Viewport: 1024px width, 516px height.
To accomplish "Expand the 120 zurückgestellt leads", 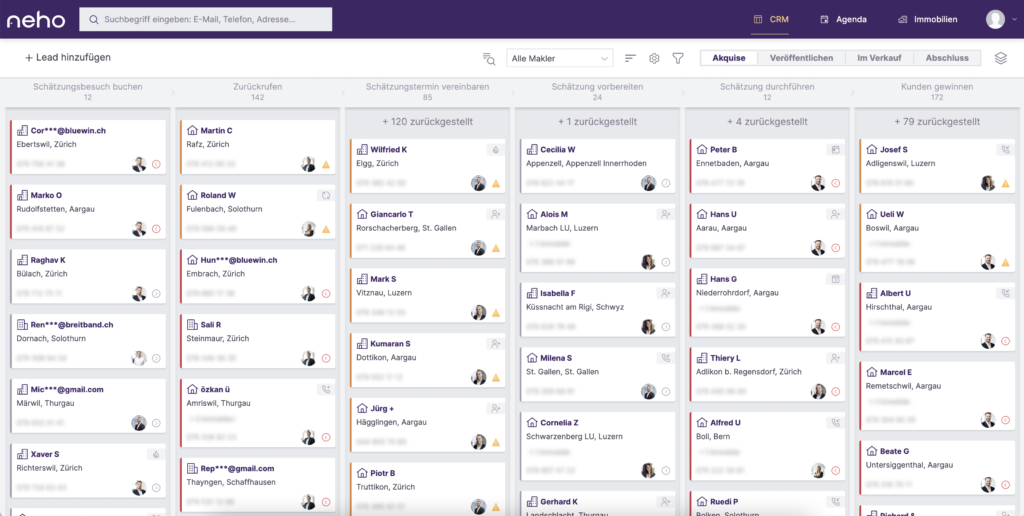I will [x=428, y=121].
